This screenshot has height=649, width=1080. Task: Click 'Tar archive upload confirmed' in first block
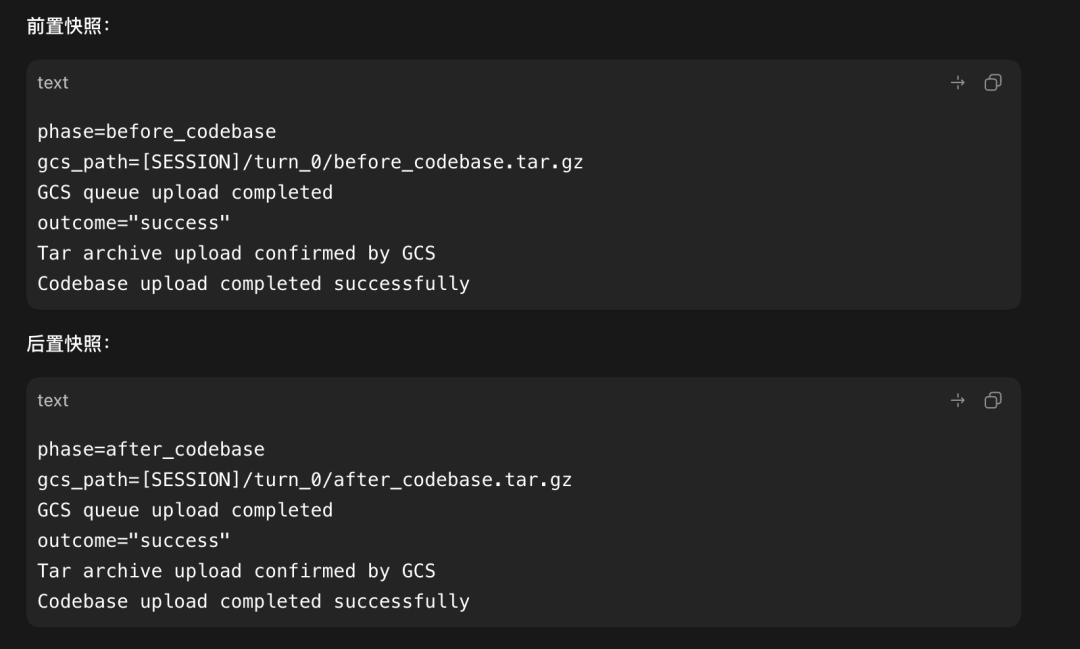coord(196,253)
